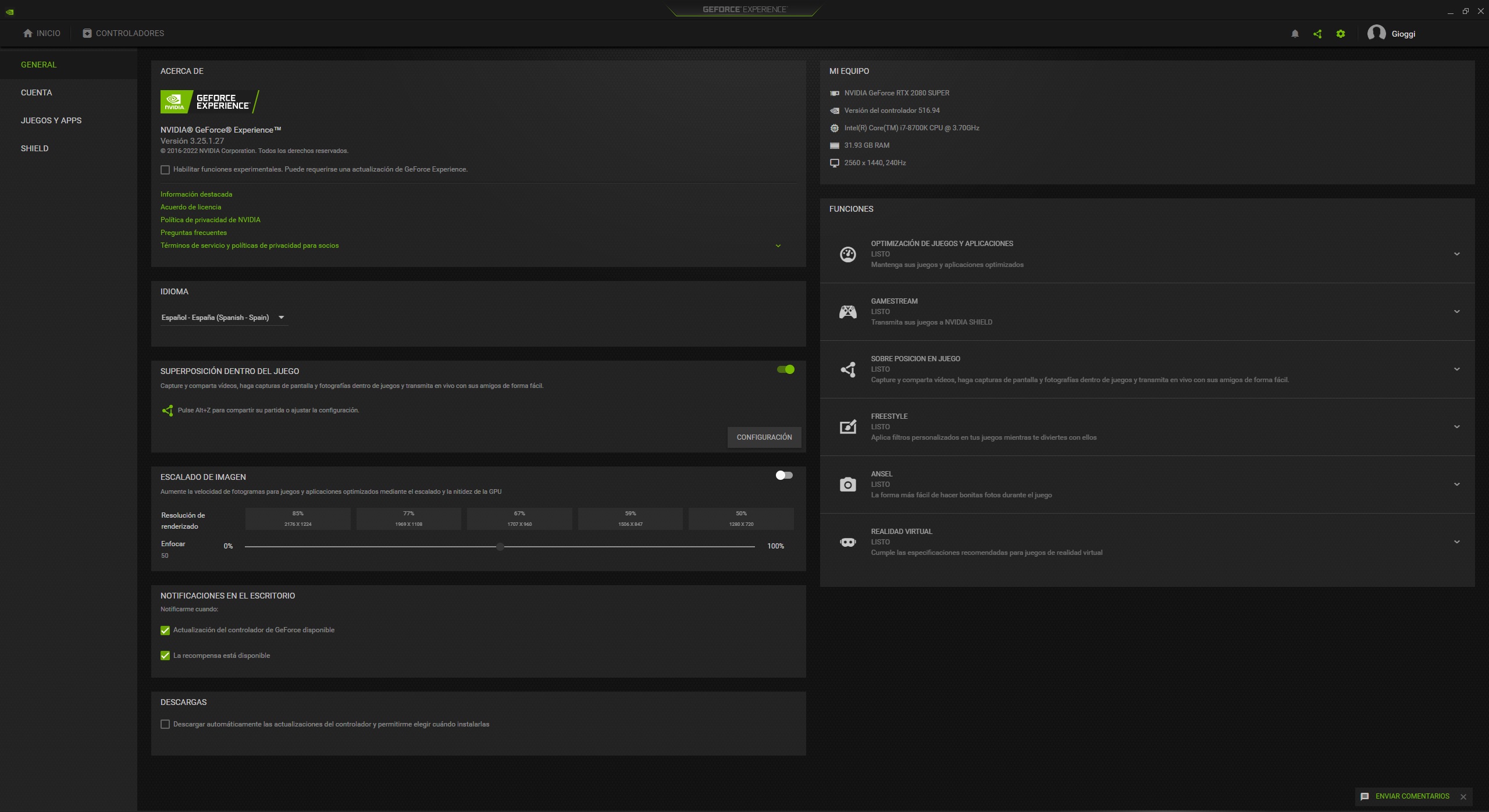The image size is (1489, 812).
Task: Dismiss the Enviar Comentarios bar
Action: 1463,797
